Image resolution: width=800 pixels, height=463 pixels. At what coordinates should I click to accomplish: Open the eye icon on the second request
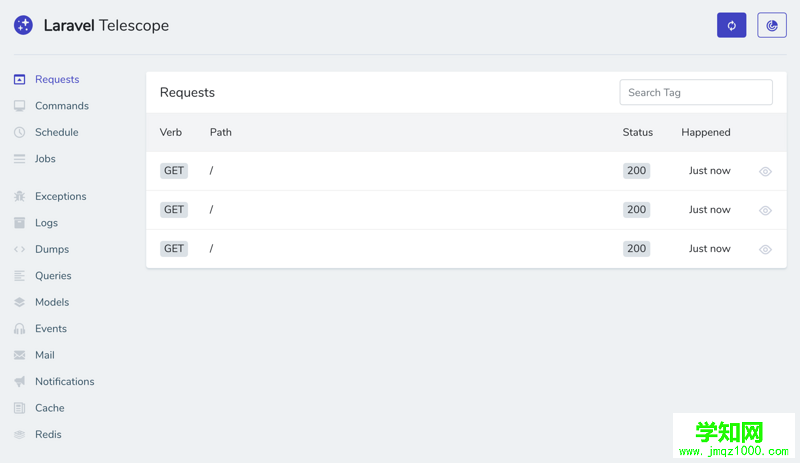pos(765,210)
